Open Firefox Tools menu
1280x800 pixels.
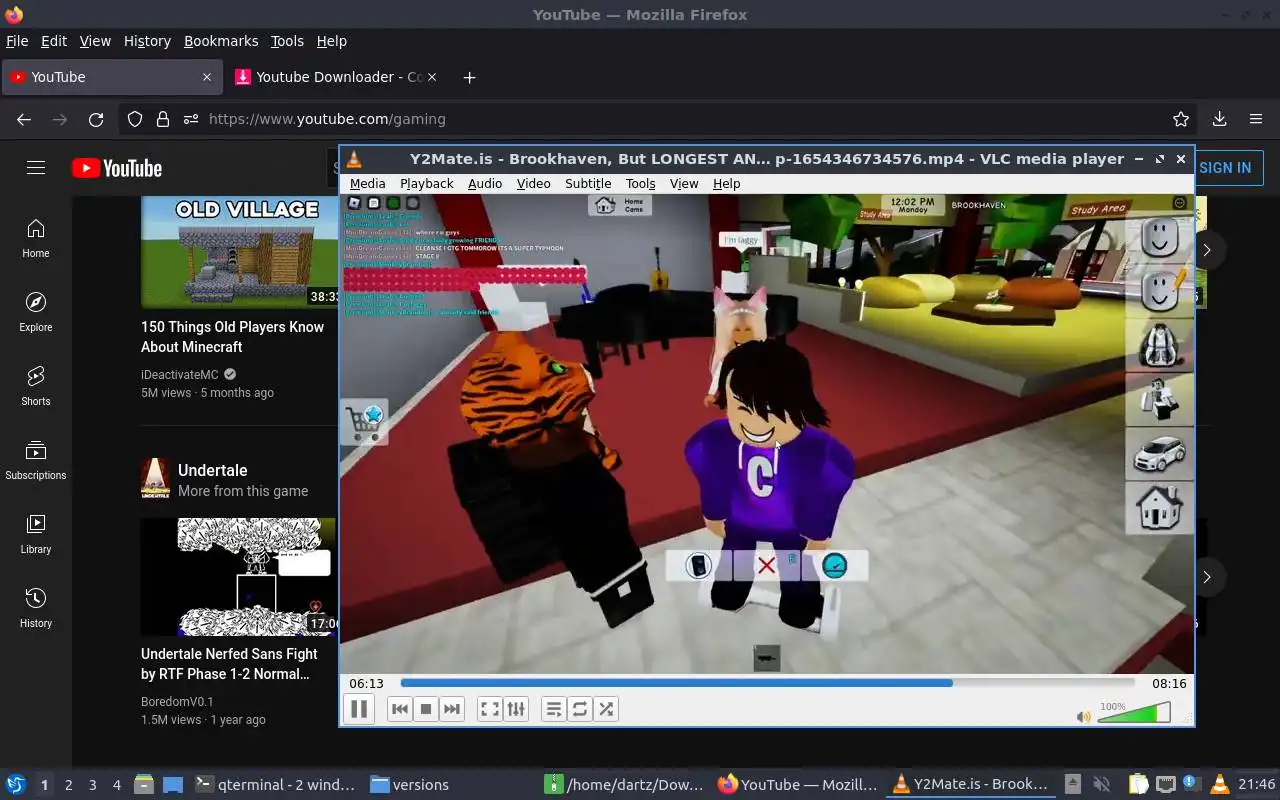point(287,41)
